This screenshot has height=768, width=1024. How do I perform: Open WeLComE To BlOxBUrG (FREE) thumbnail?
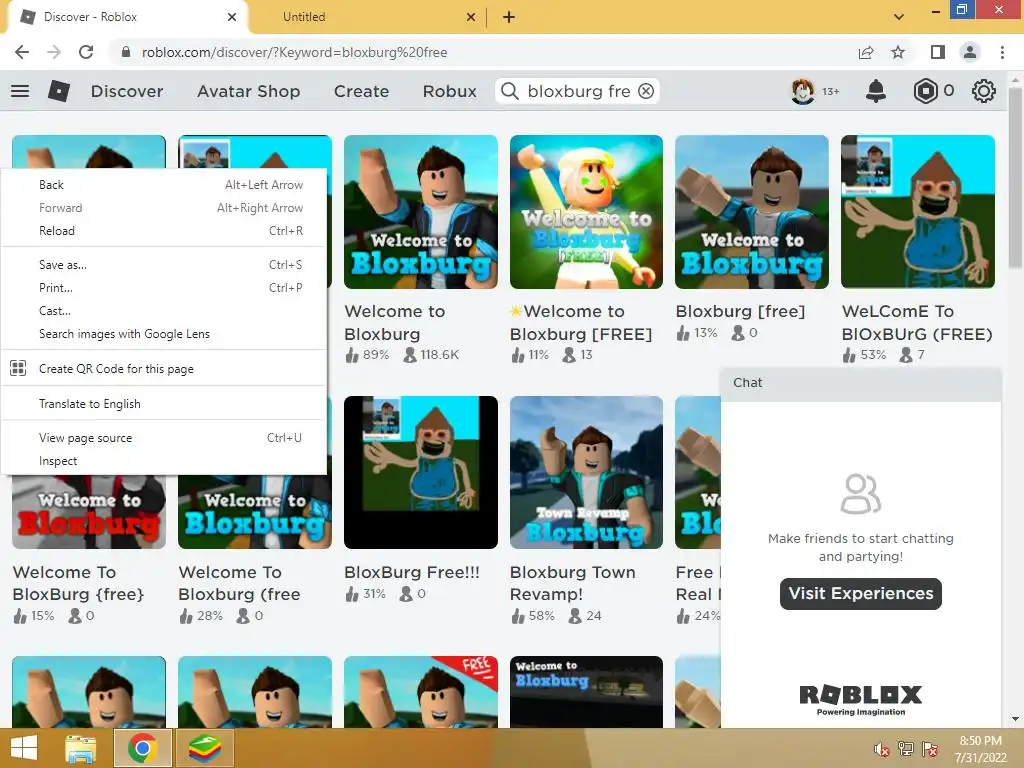[x=918, y=212]
